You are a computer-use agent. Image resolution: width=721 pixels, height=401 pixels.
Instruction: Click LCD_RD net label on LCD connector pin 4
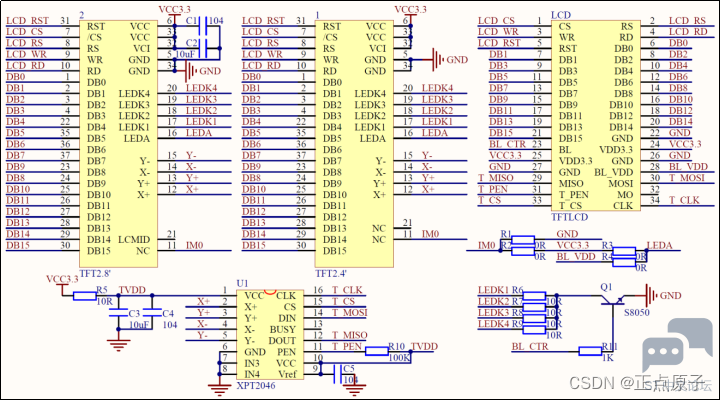[688, 32]
